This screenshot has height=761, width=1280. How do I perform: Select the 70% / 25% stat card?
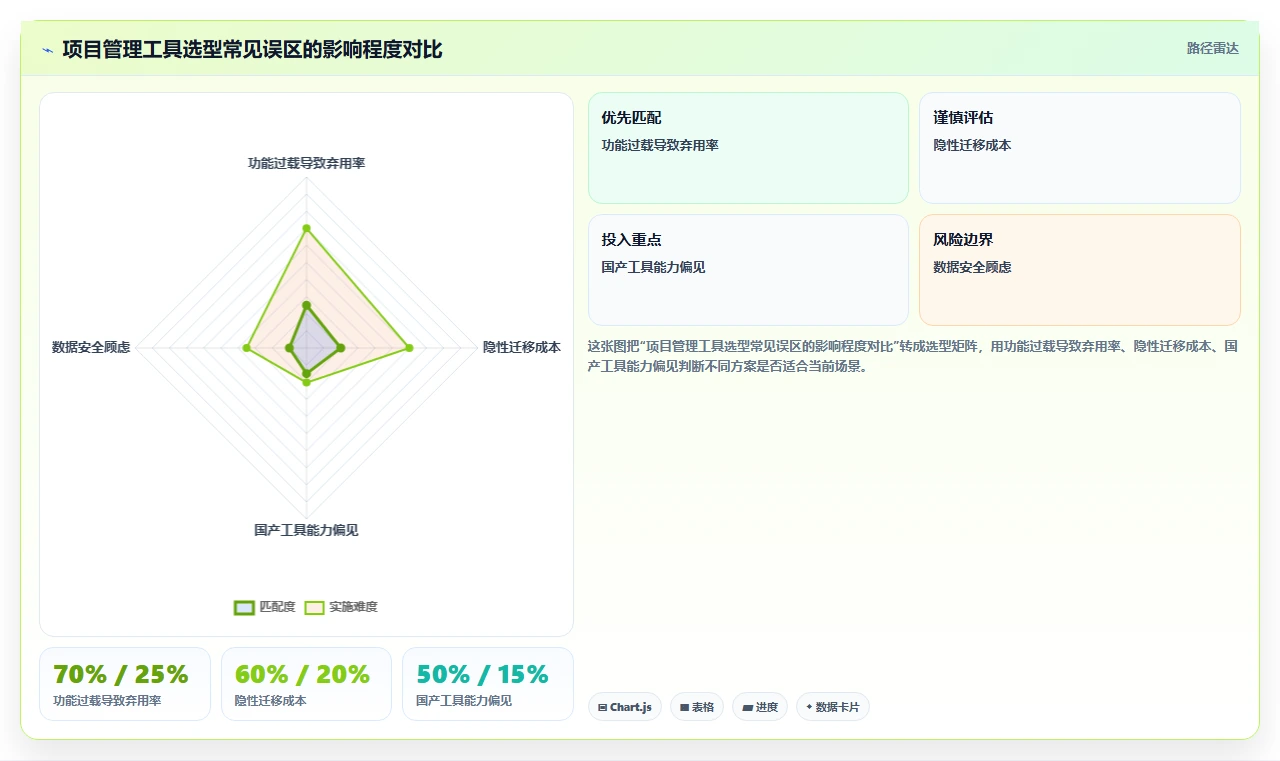125,684
